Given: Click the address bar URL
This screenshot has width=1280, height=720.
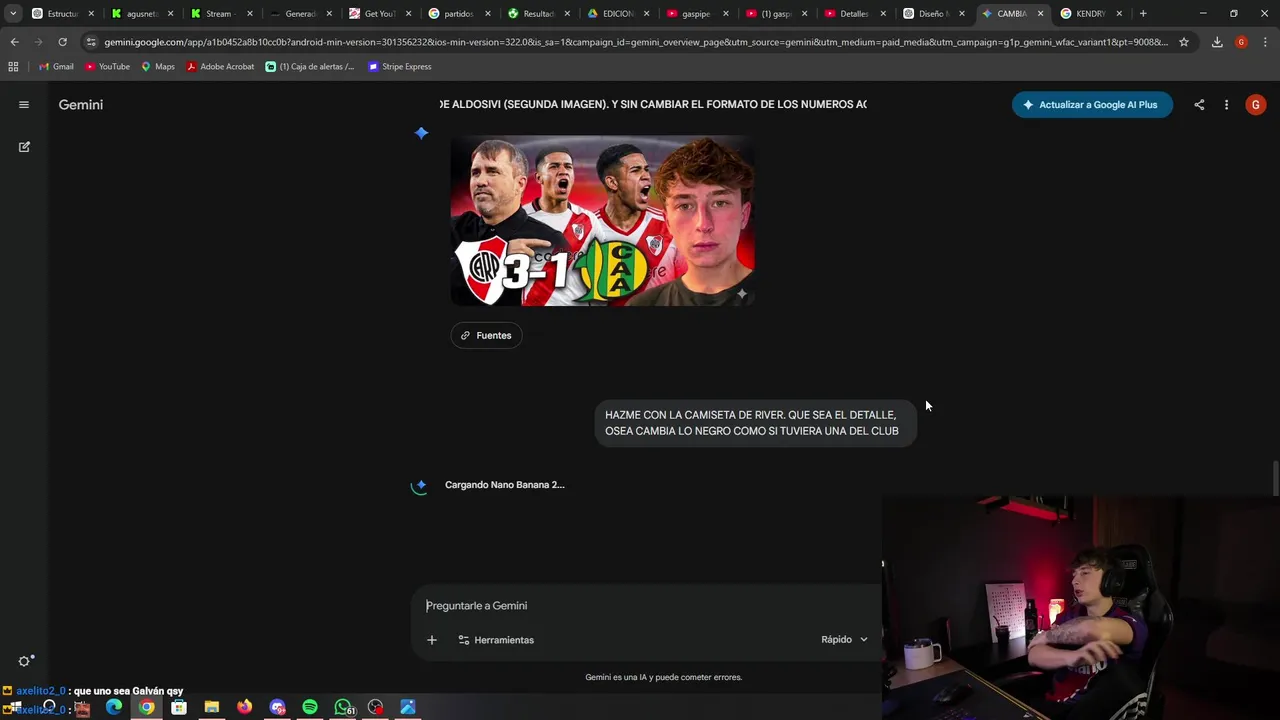Looking at the screenshot, I should [635, 42].
